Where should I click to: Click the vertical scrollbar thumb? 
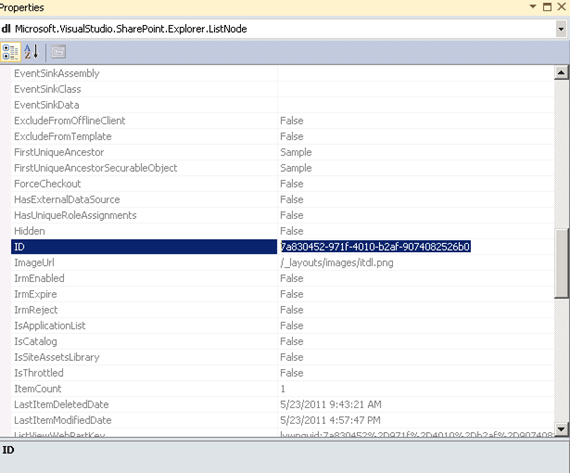[561, 263]
